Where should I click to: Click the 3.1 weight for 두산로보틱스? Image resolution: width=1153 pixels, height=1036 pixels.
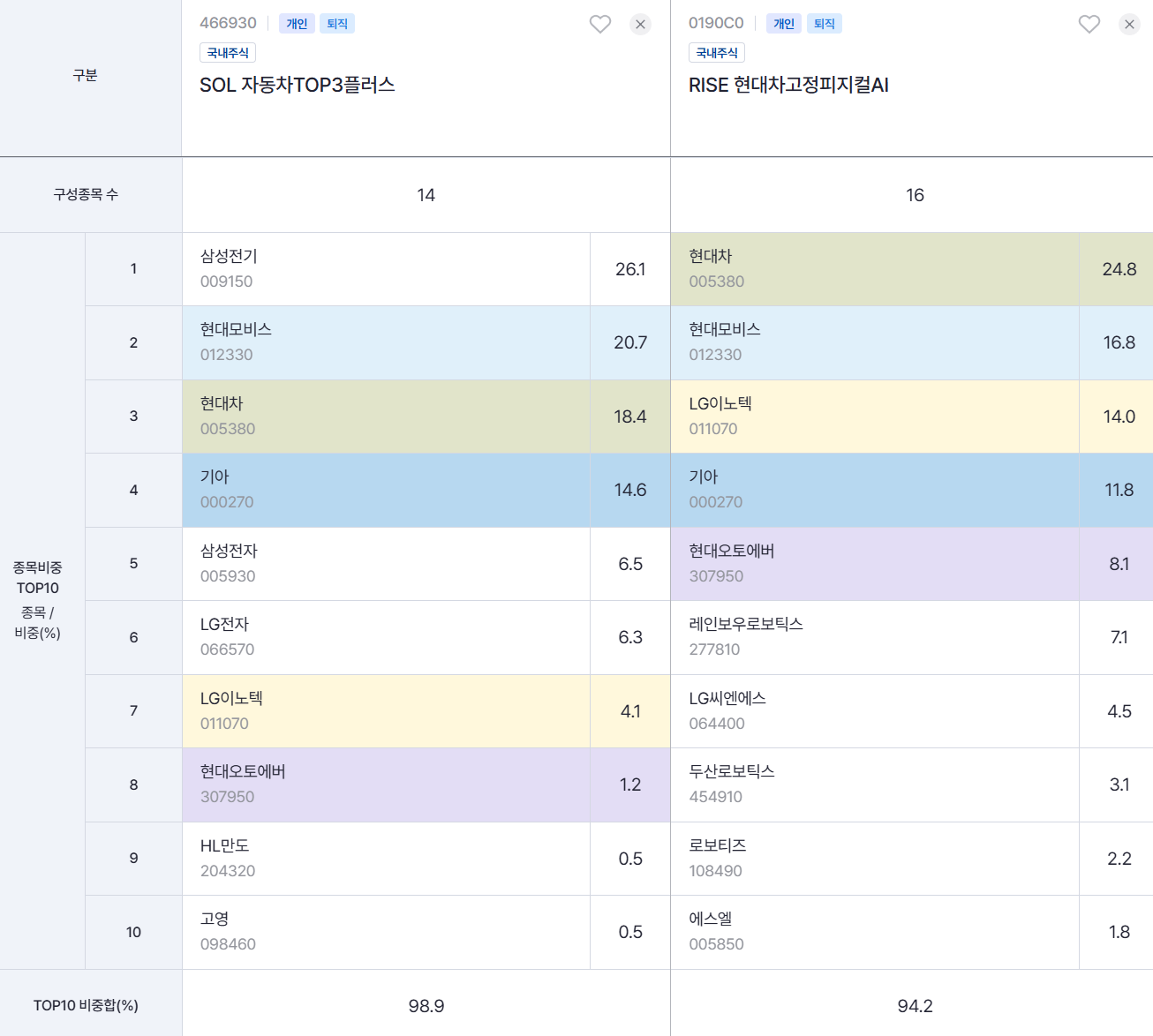[1119, 785]
